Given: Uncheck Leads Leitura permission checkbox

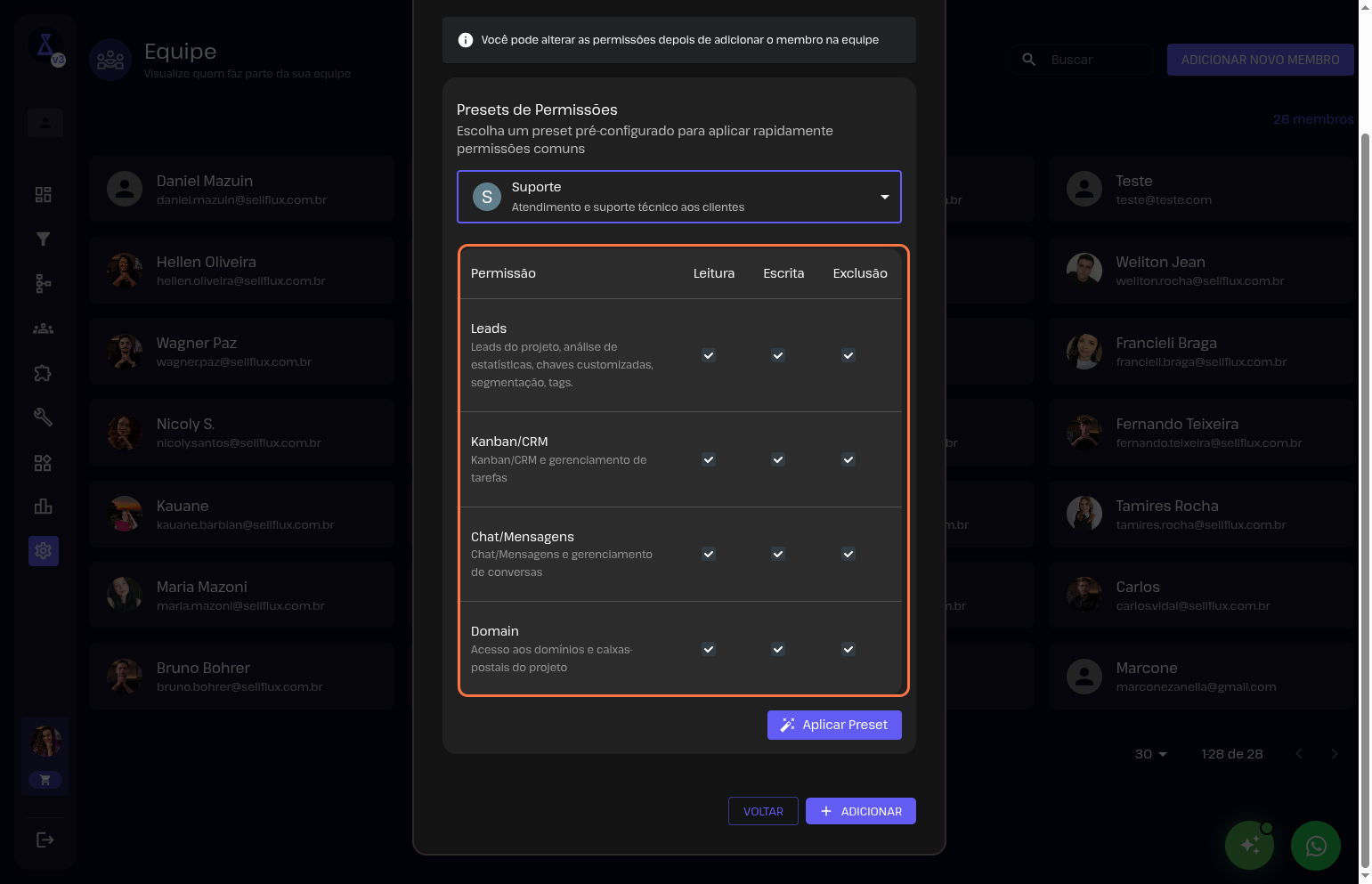Looking at the screenshot, I should 709,355.
